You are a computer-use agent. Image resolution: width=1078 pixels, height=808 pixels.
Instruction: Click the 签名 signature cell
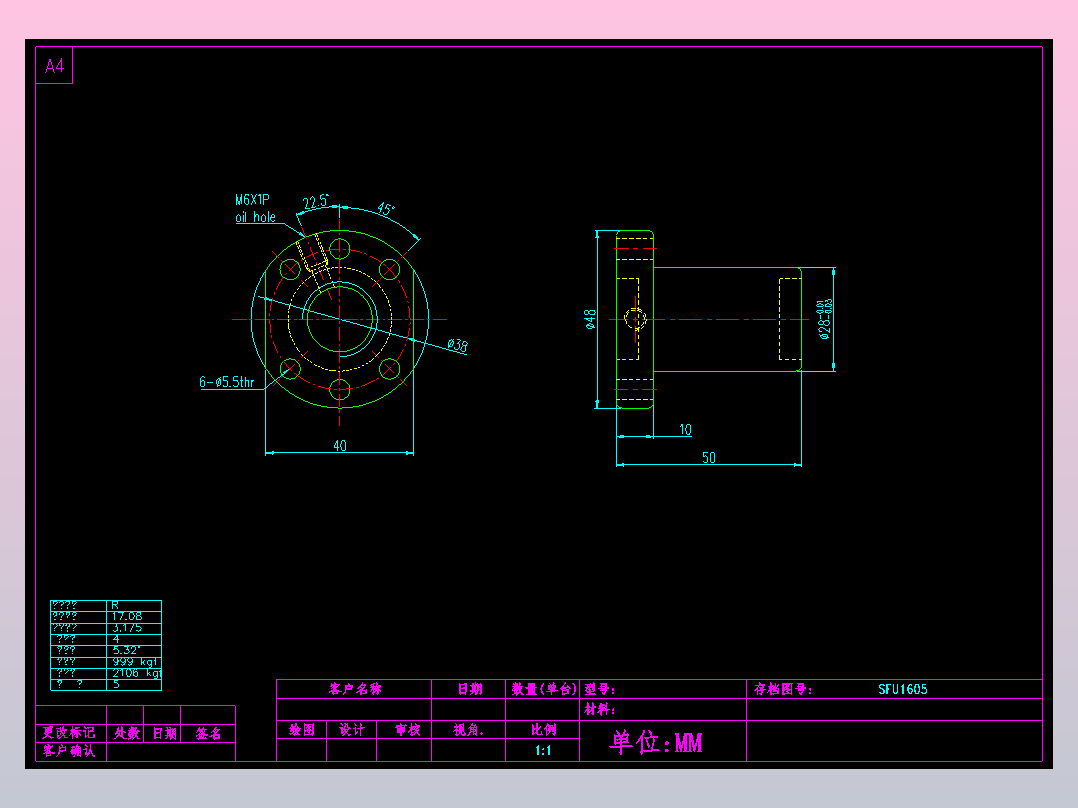click(x=208, y=733)
